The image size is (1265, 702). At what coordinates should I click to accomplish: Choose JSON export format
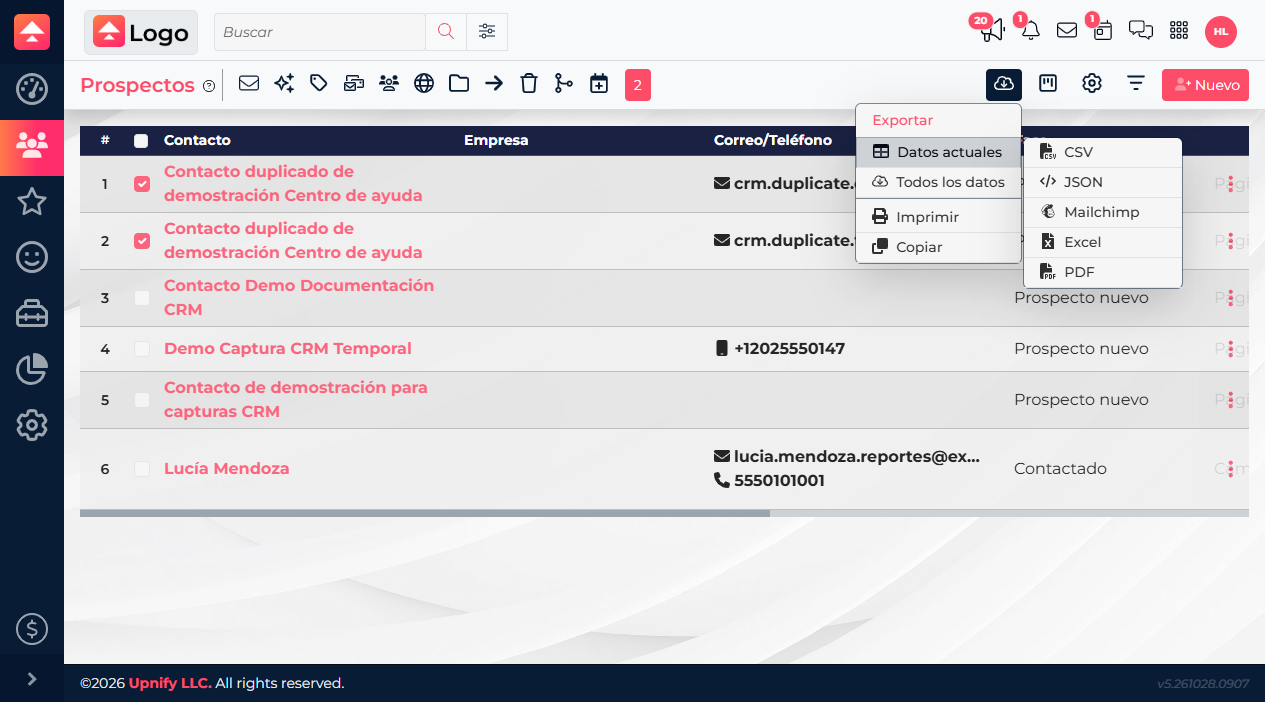pyautogui.click(x=1103, y=182)
